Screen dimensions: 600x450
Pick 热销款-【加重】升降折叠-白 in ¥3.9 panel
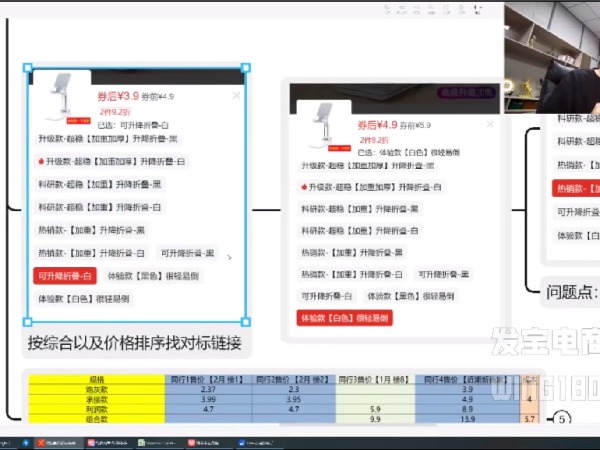91,253
